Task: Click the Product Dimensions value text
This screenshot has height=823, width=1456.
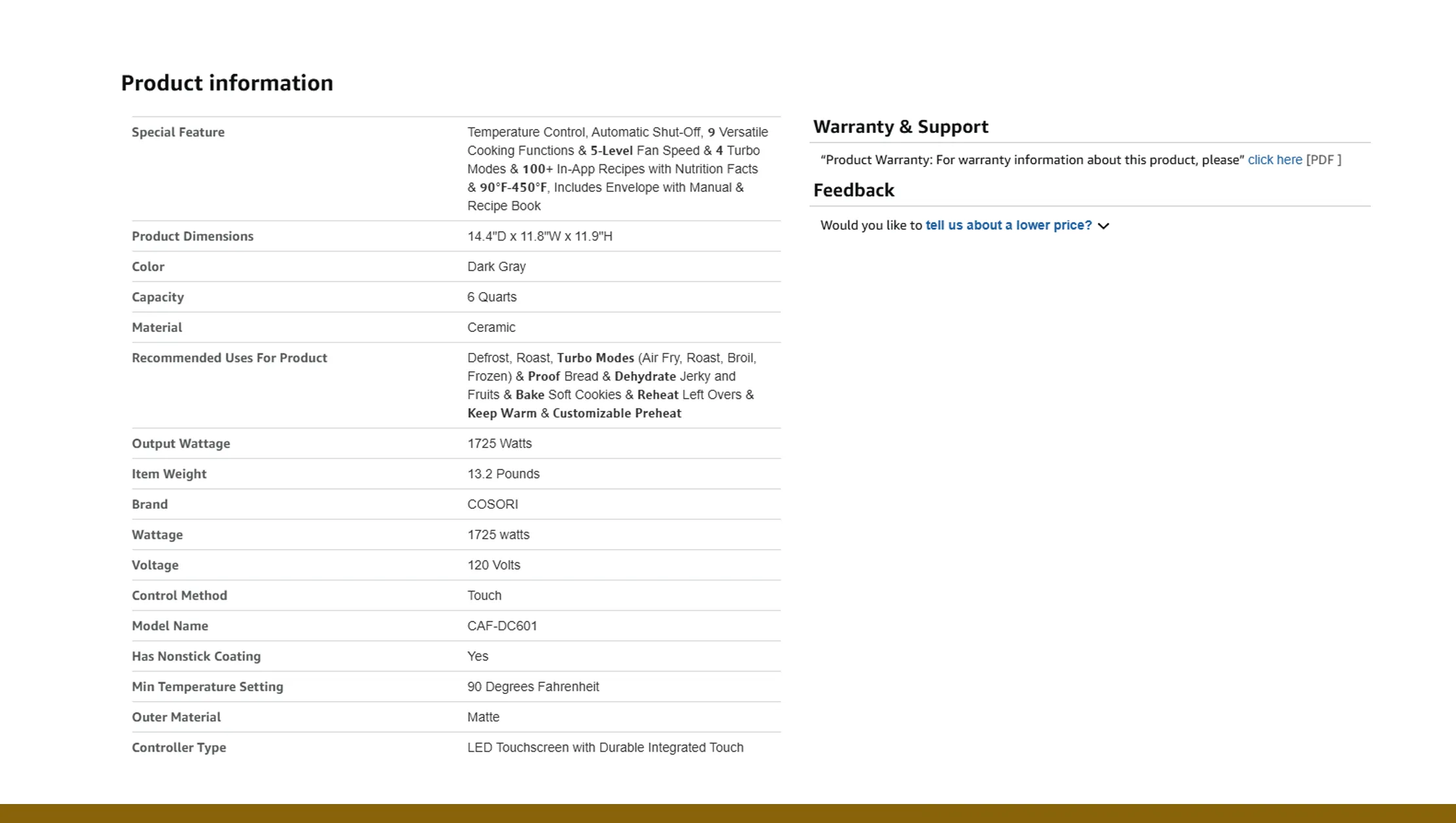Action: [x=539, y=236]
